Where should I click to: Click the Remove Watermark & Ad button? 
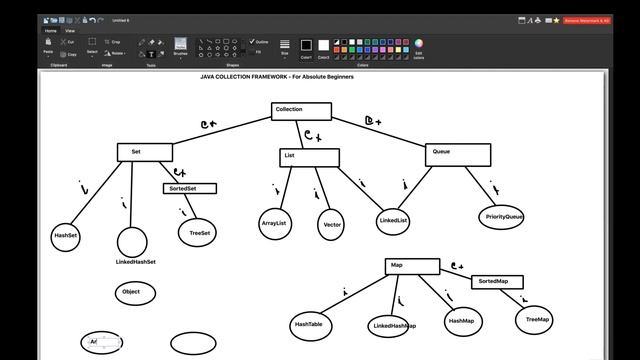coord(587,20)
